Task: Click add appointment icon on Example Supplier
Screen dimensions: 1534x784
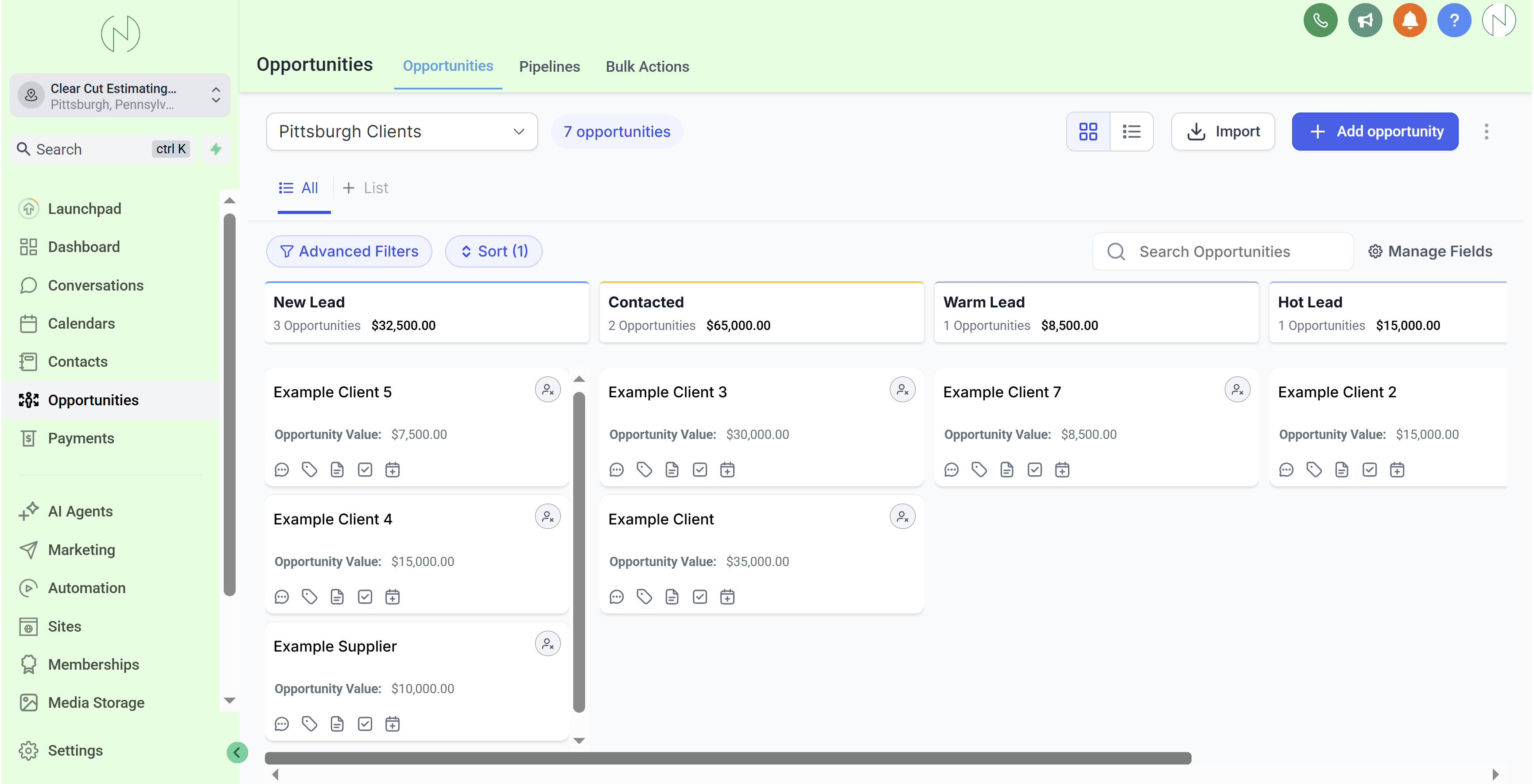Action: [392, 724]
